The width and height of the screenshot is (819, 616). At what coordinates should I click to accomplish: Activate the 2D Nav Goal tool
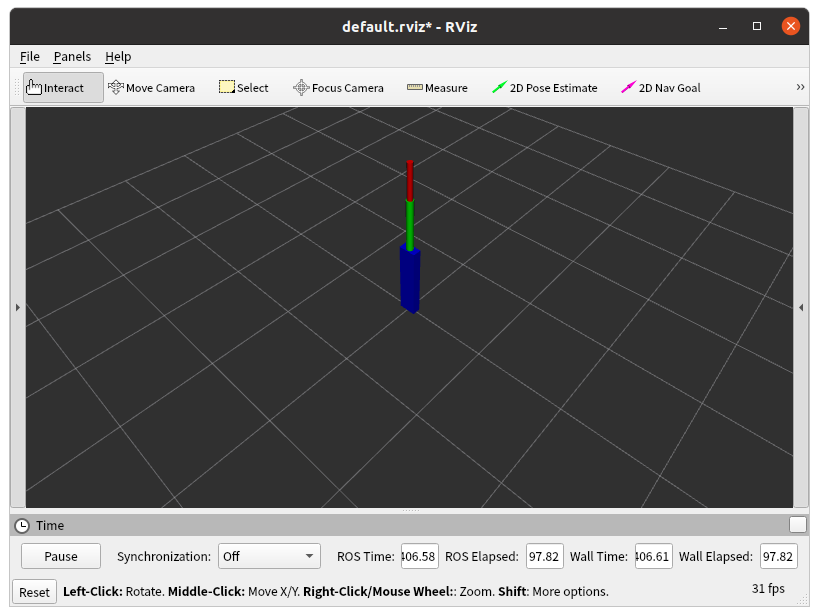(x=660, y=88)
